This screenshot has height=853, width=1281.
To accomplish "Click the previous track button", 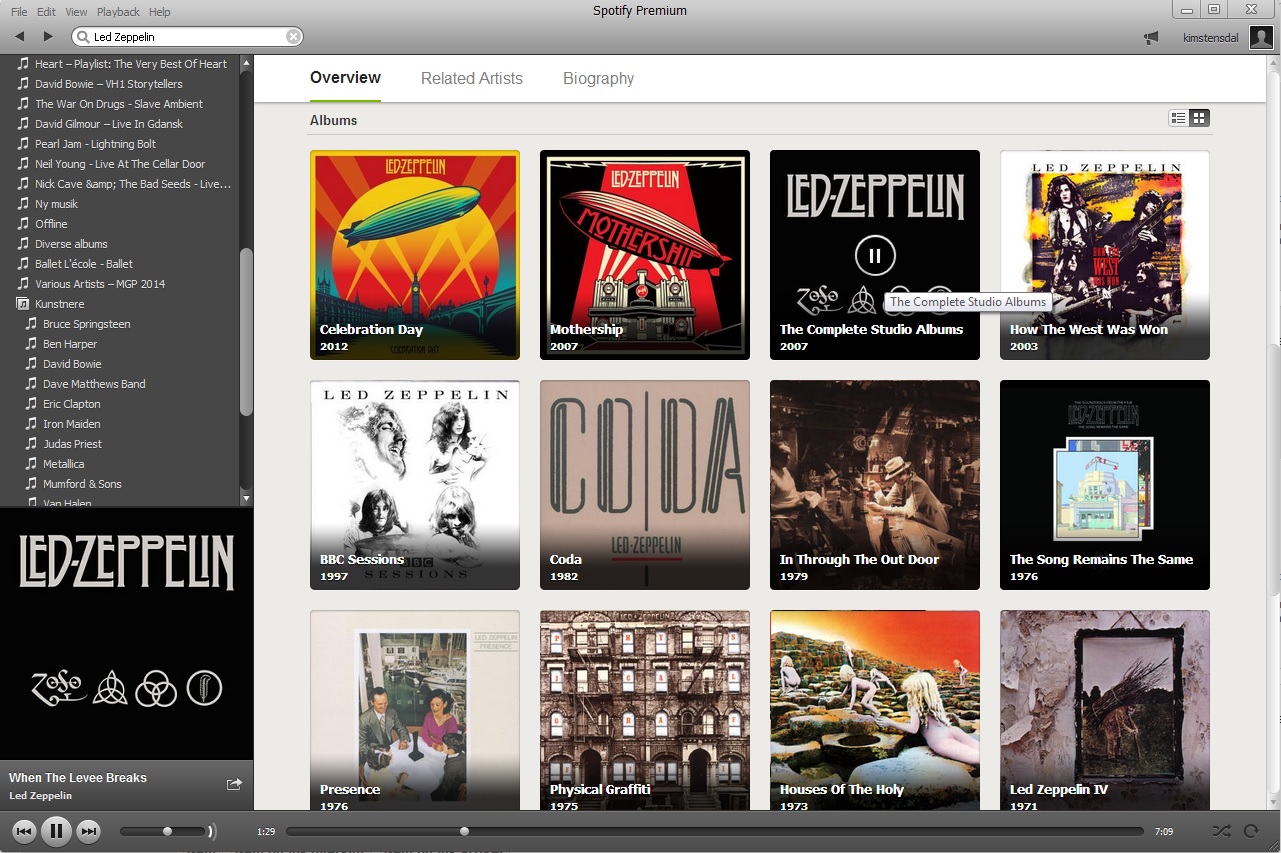I will pos(24,831).
